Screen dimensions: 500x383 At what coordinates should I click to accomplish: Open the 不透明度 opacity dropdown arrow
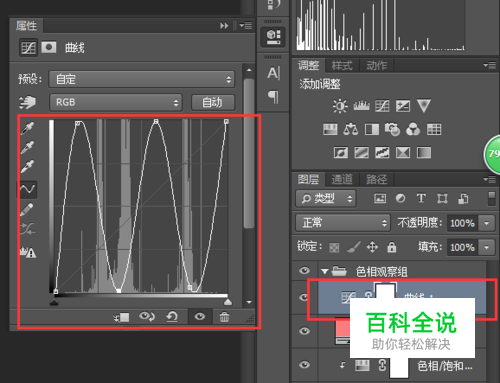point(487,223)
